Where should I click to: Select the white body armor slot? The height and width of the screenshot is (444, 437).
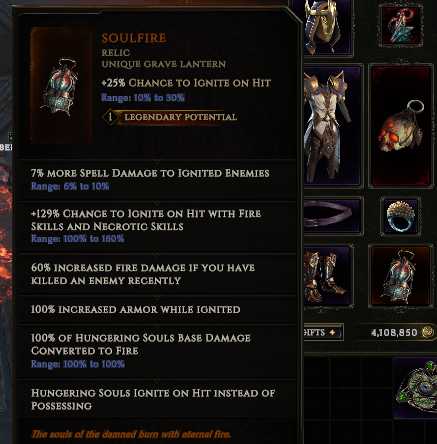[x=333, y=125]
